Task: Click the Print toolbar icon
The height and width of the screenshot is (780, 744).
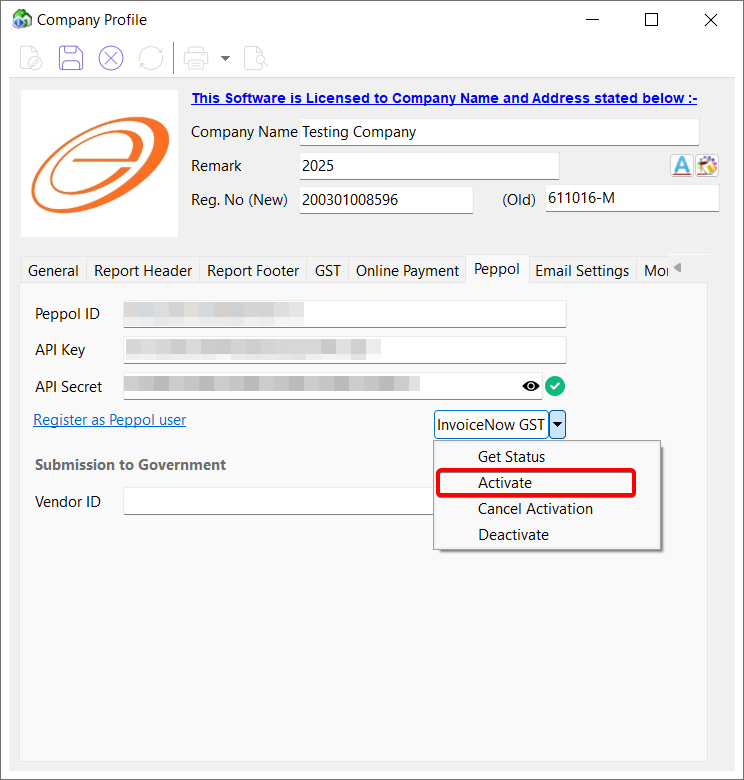Action: coord(196,58)
